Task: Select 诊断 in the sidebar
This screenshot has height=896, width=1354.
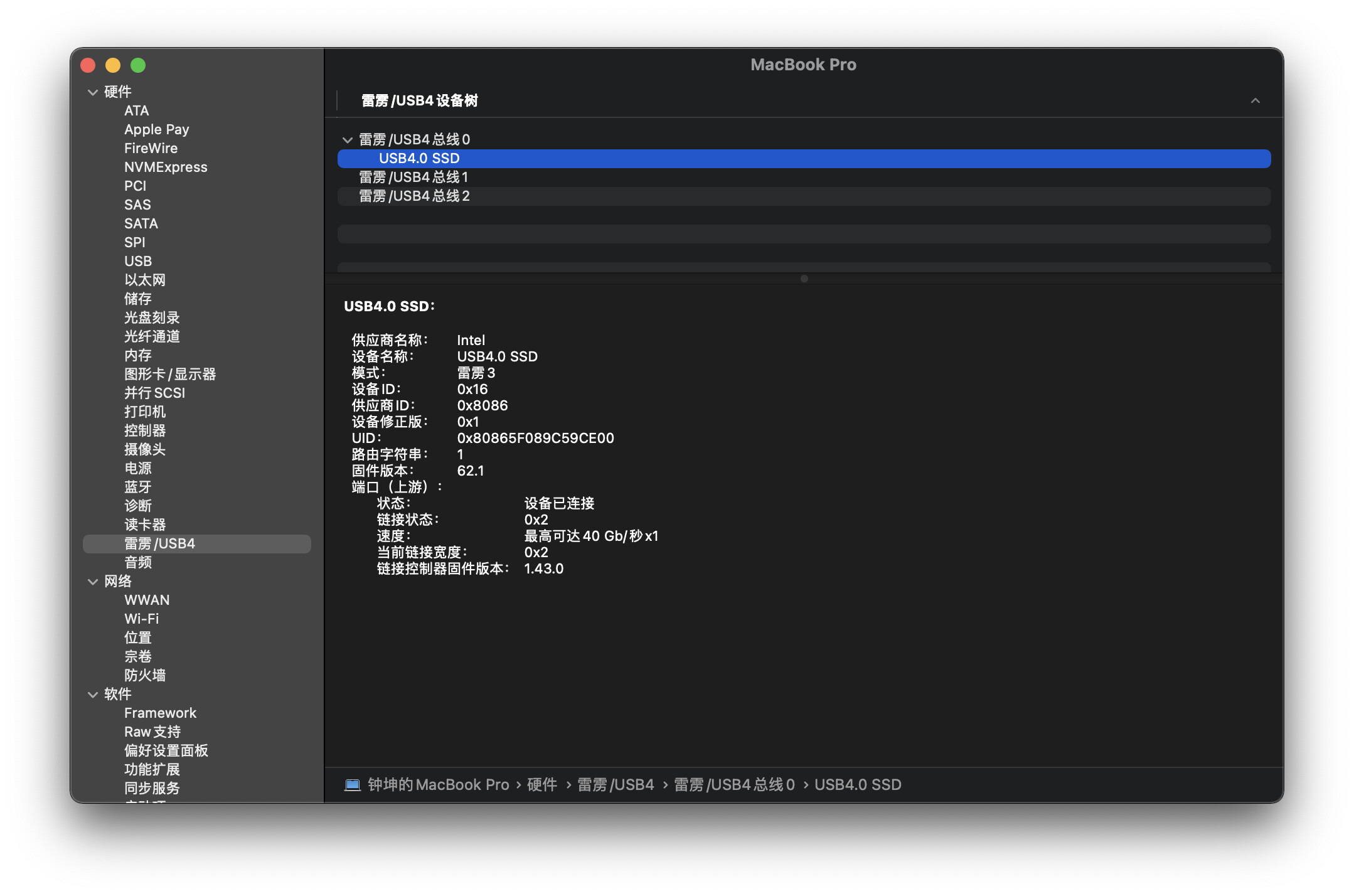Action: pyautogui.click(x=138, y=506)
